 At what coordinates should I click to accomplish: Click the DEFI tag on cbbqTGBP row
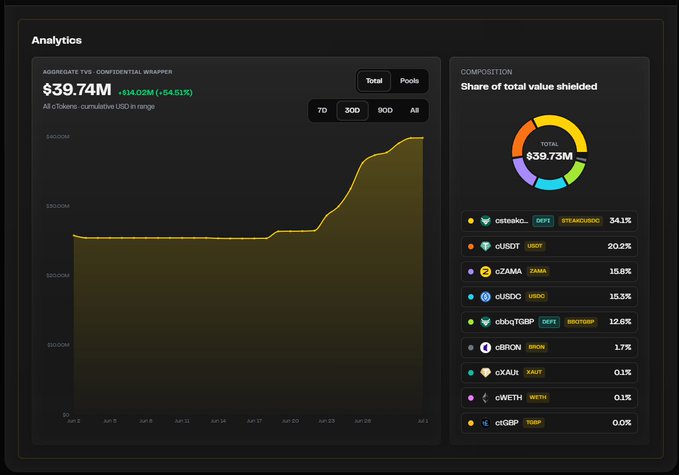click(549, 322)
